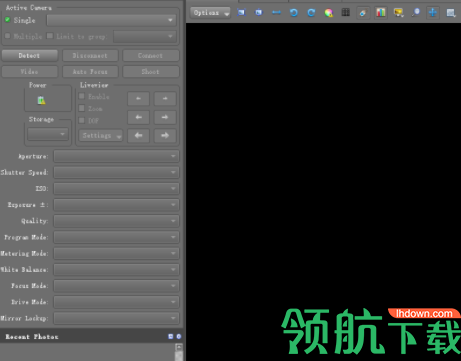Show the colored bars histogram icon
The image size is (461, 361).
coord(381,13)
